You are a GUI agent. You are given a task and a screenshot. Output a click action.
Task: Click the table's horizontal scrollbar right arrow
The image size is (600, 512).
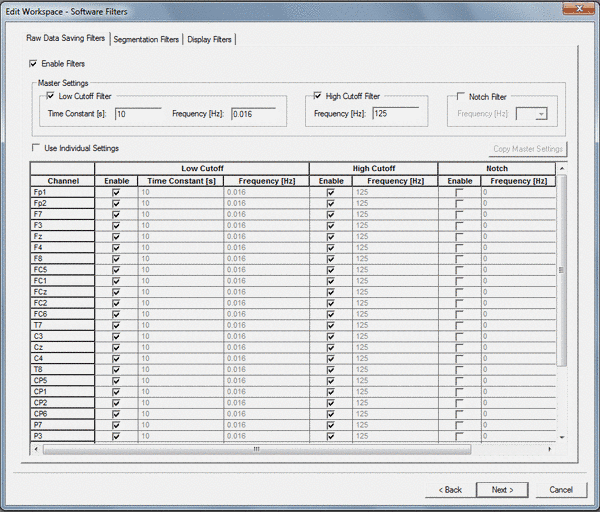(550, 449)
